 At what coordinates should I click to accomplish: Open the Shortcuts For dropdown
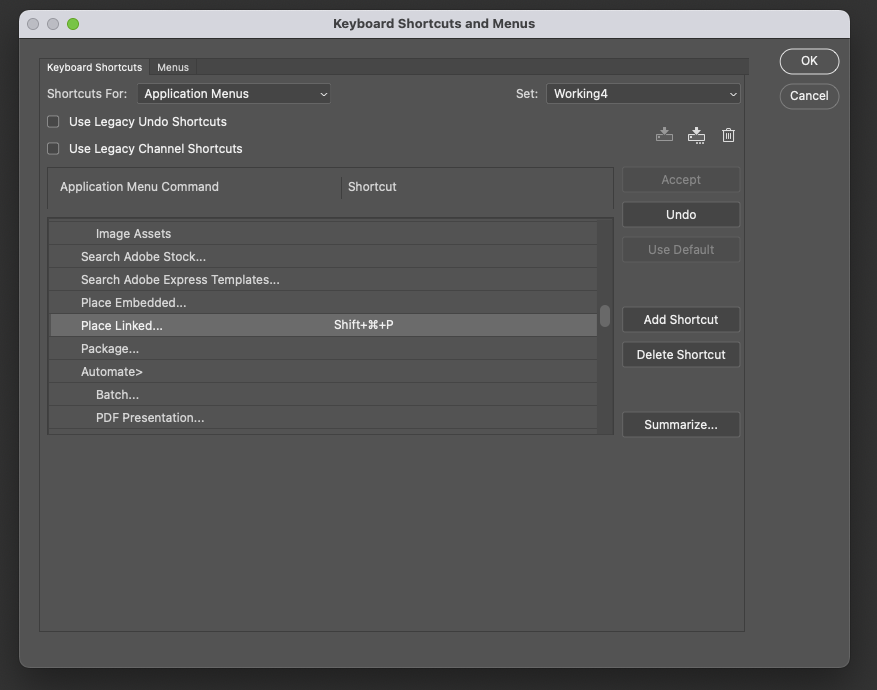coord(234,93)
